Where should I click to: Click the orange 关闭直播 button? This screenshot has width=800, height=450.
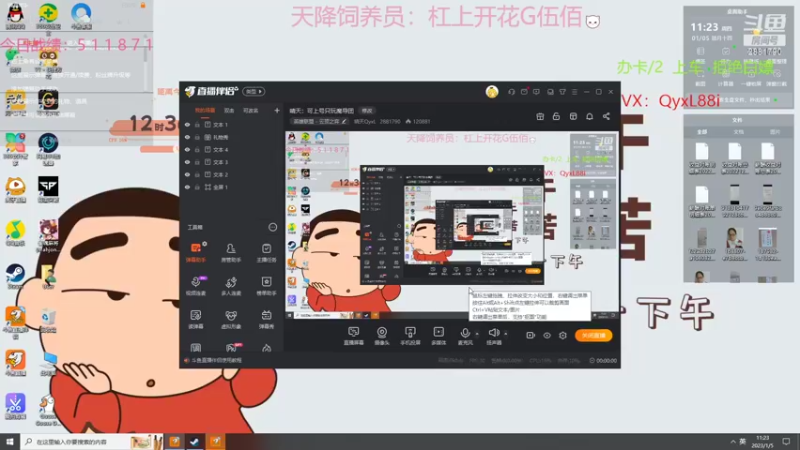pos(593,335)
